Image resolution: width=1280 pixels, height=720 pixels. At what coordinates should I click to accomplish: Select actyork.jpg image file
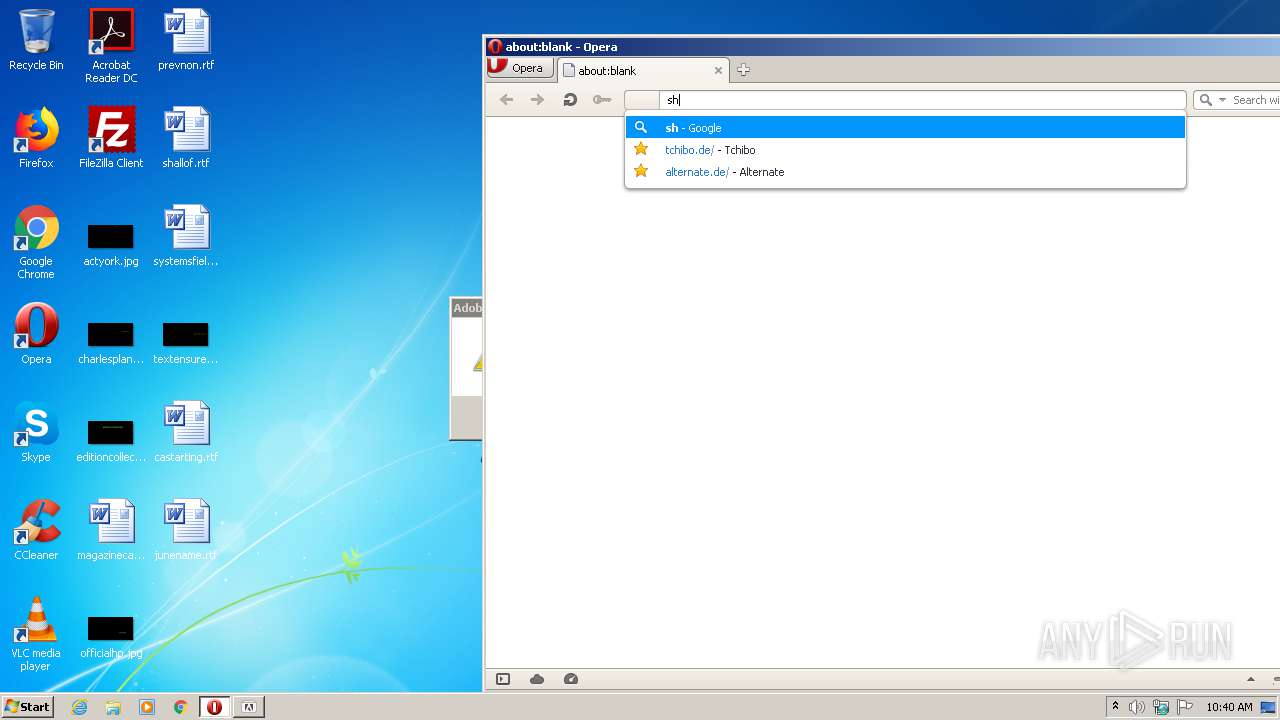point(111,245)
